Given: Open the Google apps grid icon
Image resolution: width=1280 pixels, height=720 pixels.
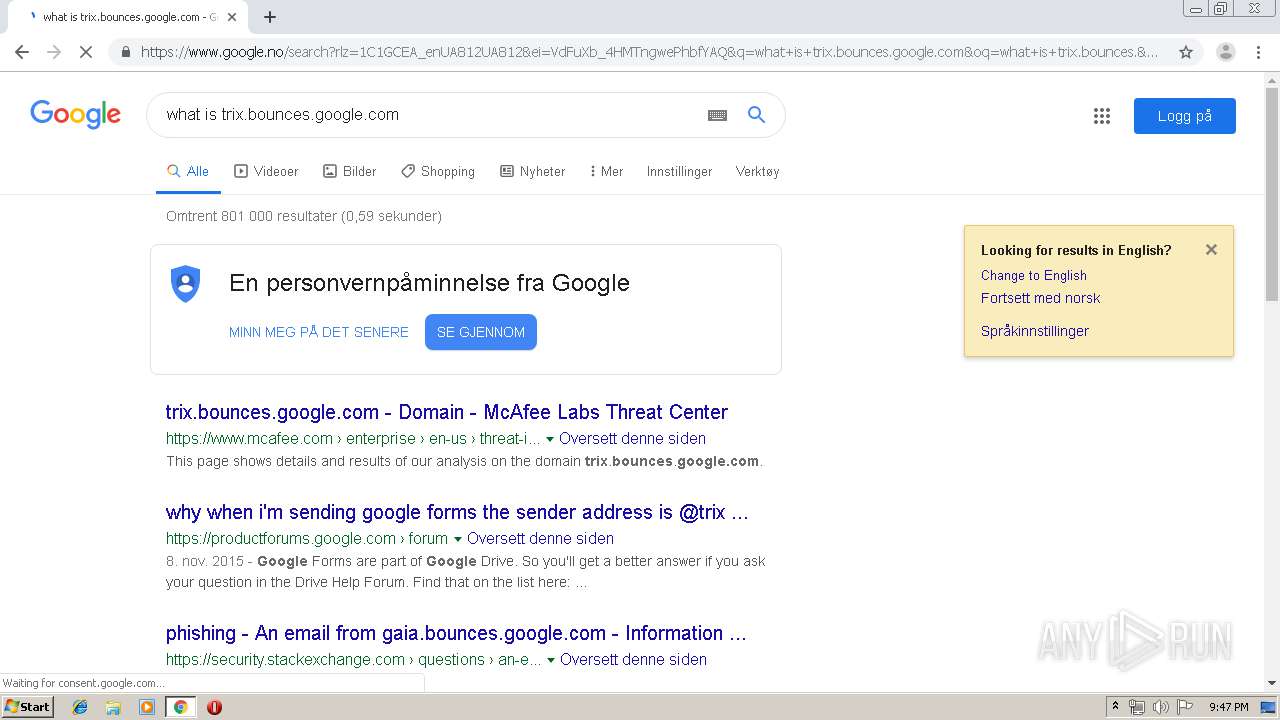Looking at the screenshot, I should pyautogui.click(x=1102, y=116).
